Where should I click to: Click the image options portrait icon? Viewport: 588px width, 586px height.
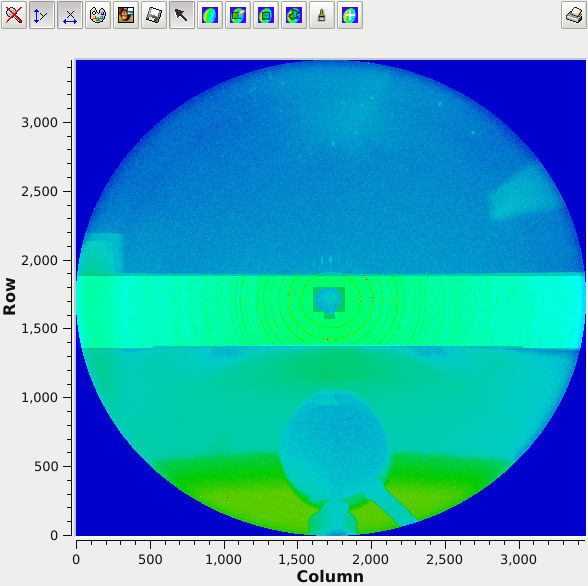coord(126,15)
